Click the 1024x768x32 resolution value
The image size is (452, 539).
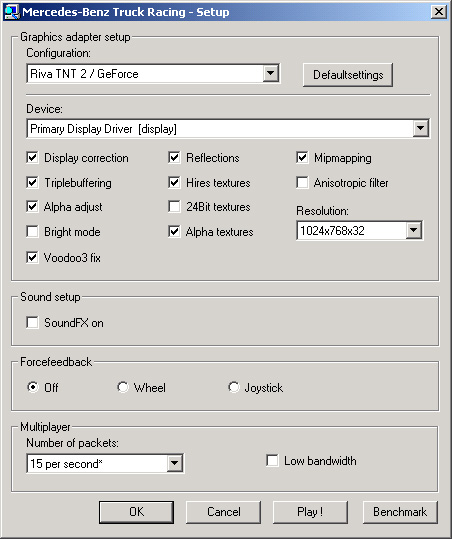[x=332, y=231]
